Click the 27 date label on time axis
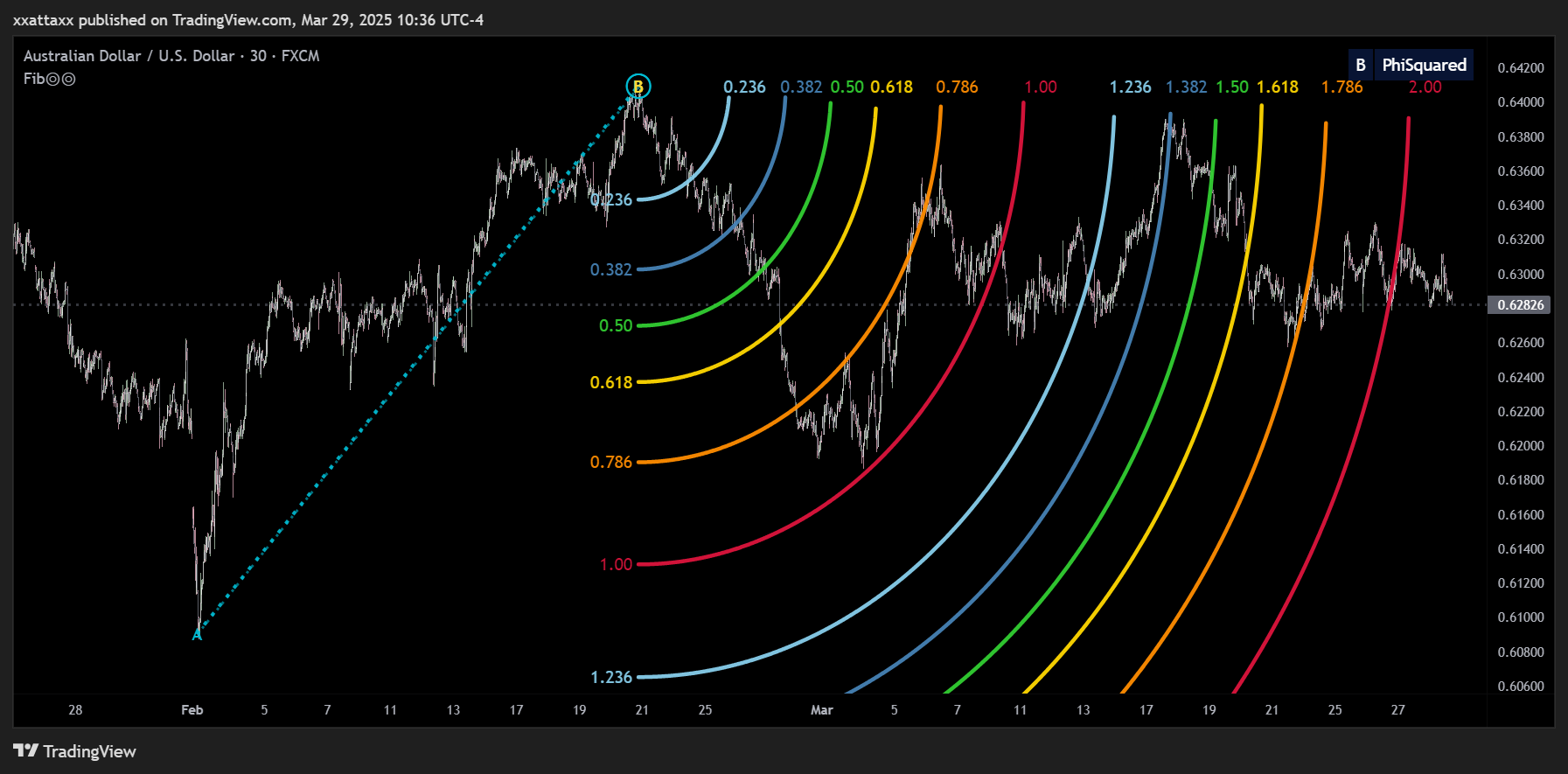Screen dimensions: 1568x774 coord(1397,710)
